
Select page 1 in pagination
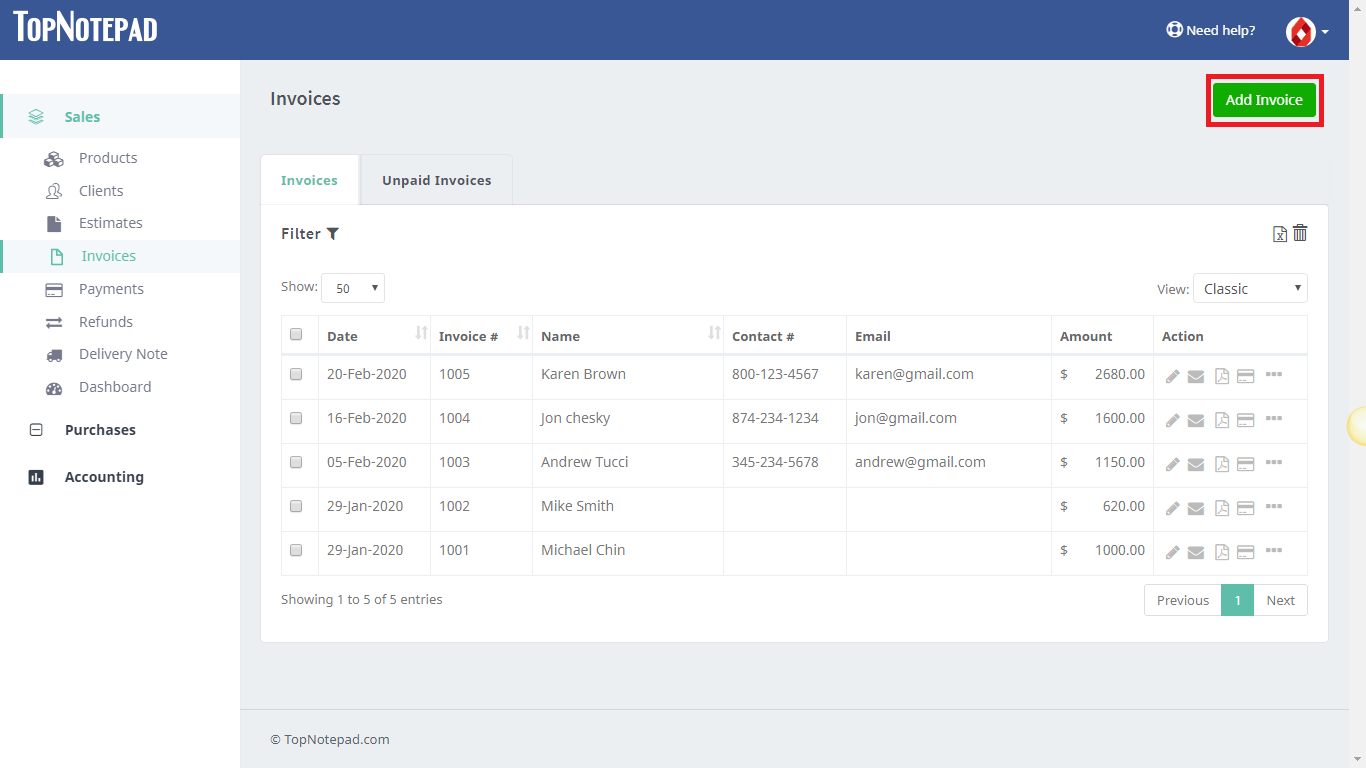tap(1238, 600)
